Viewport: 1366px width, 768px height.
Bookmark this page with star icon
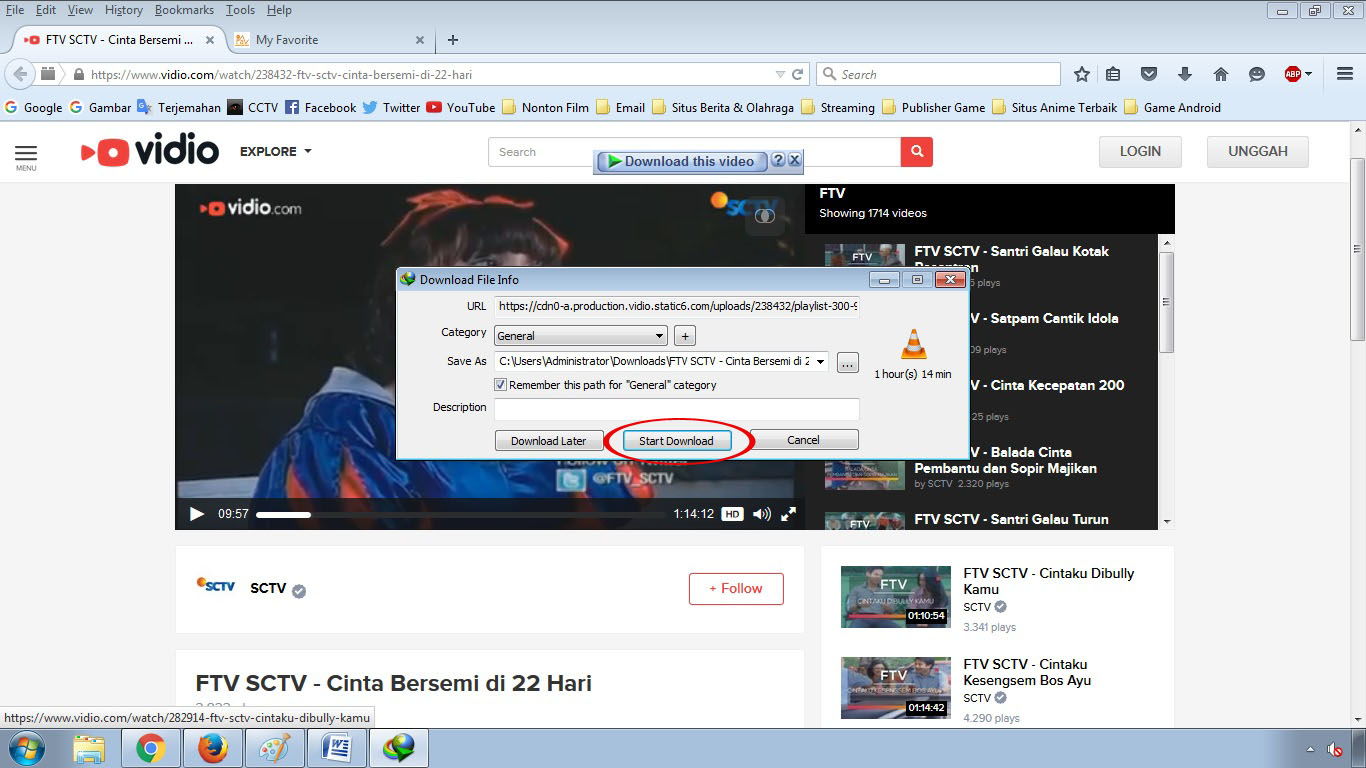pyautogui.click(x=1081, y=74)
